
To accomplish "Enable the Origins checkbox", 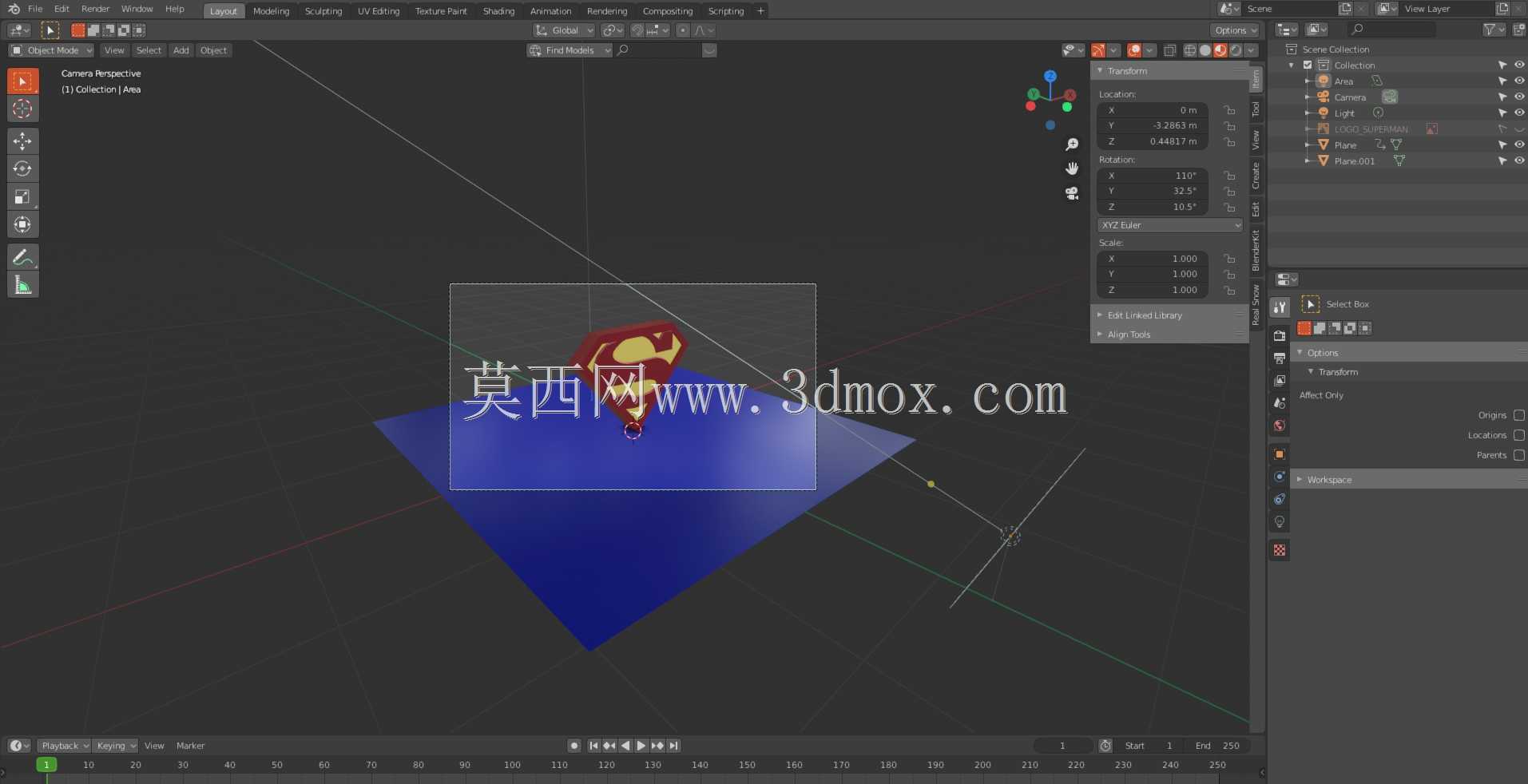I will tap(1519, 415).
